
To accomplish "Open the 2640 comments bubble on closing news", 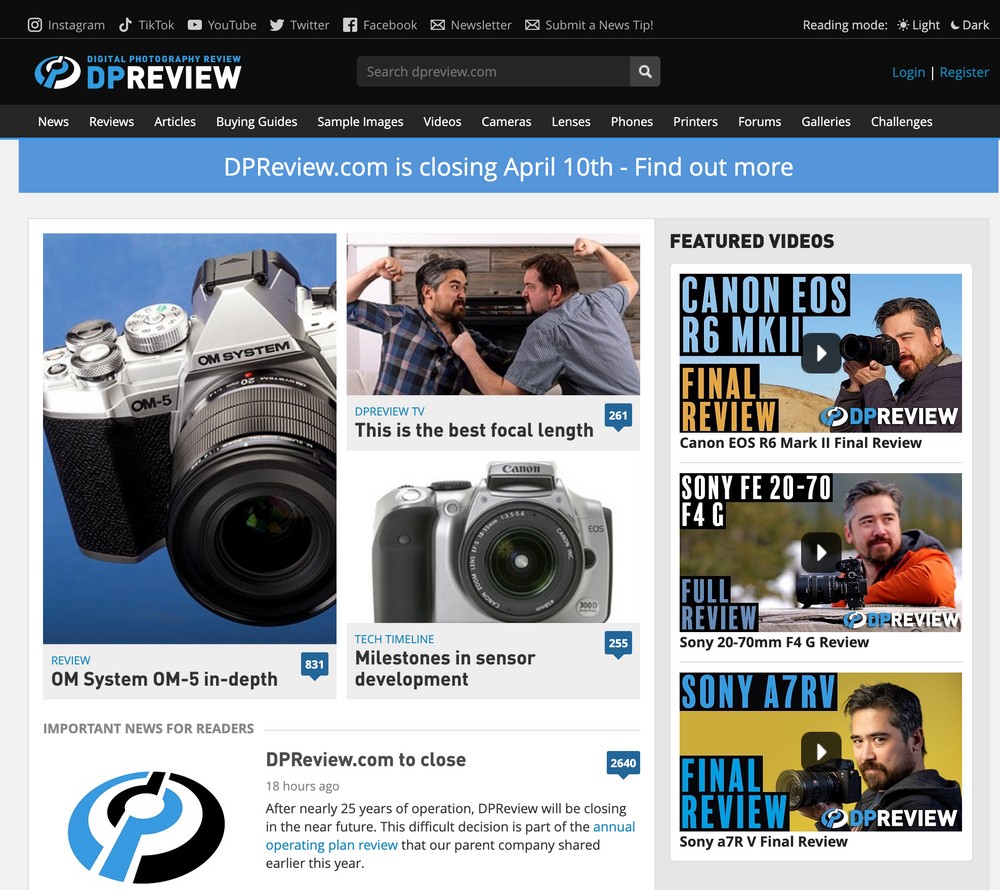I will pos(623,764).
